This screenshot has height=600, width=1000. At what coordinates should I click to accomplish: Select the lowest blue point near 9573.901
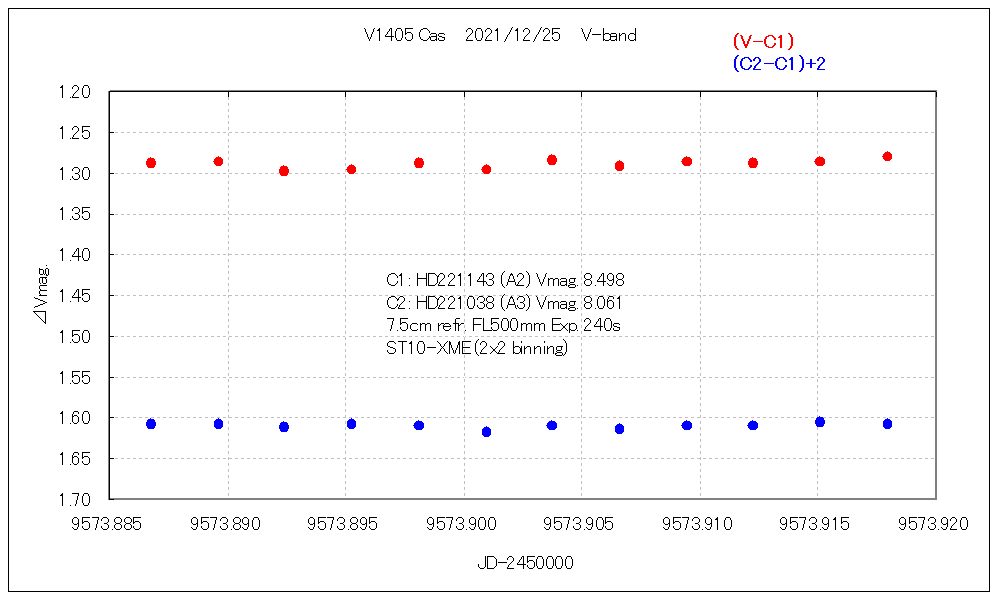(486, 432)
